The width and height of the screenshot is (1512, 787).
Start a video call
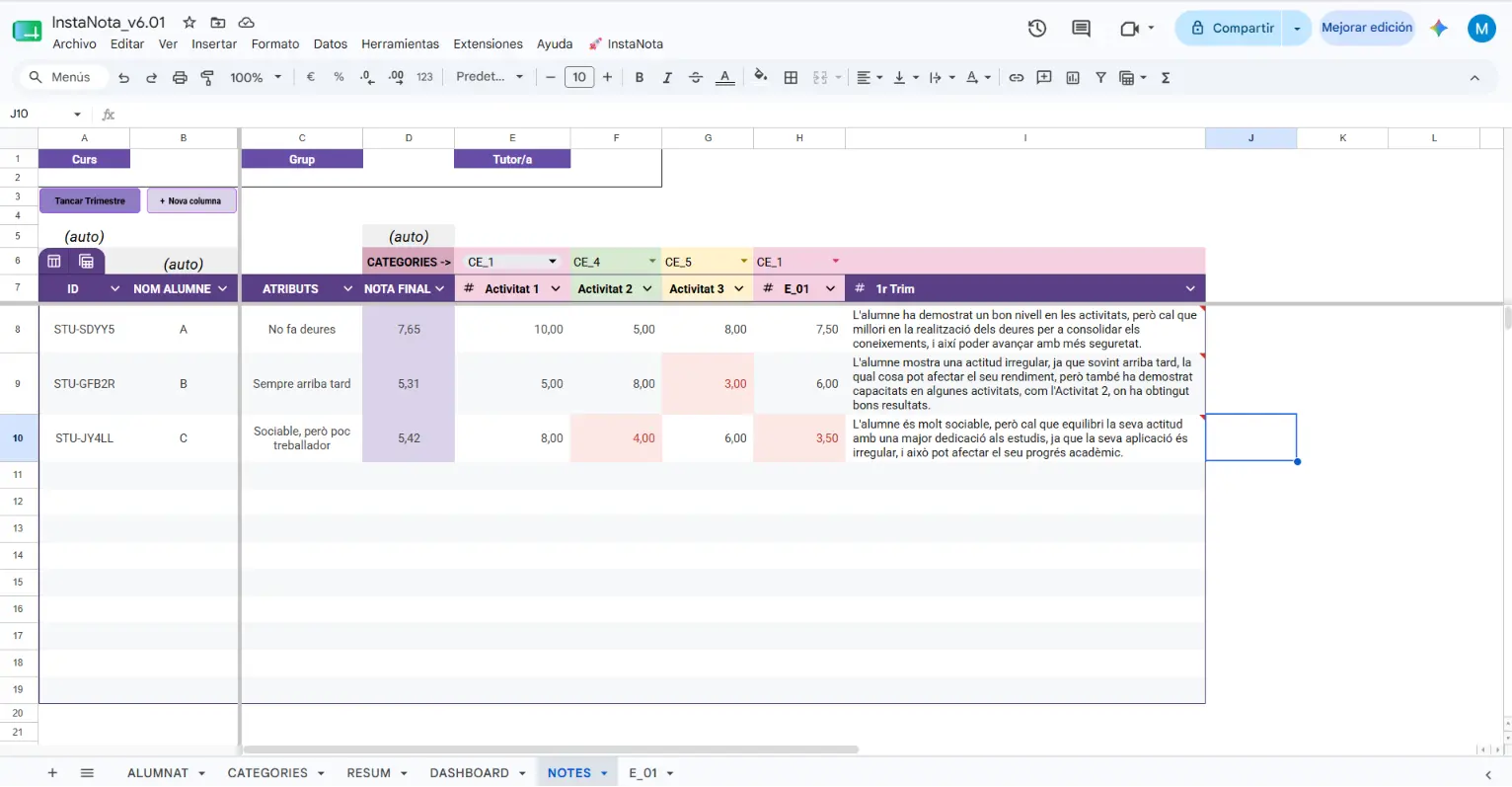click(1130, 29)
